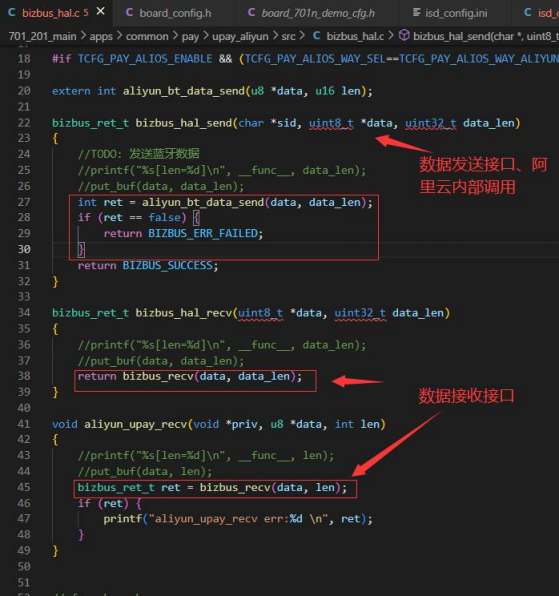Click breadcrumb segment common
The image size is (559, 596).
[x=147, y=36]
